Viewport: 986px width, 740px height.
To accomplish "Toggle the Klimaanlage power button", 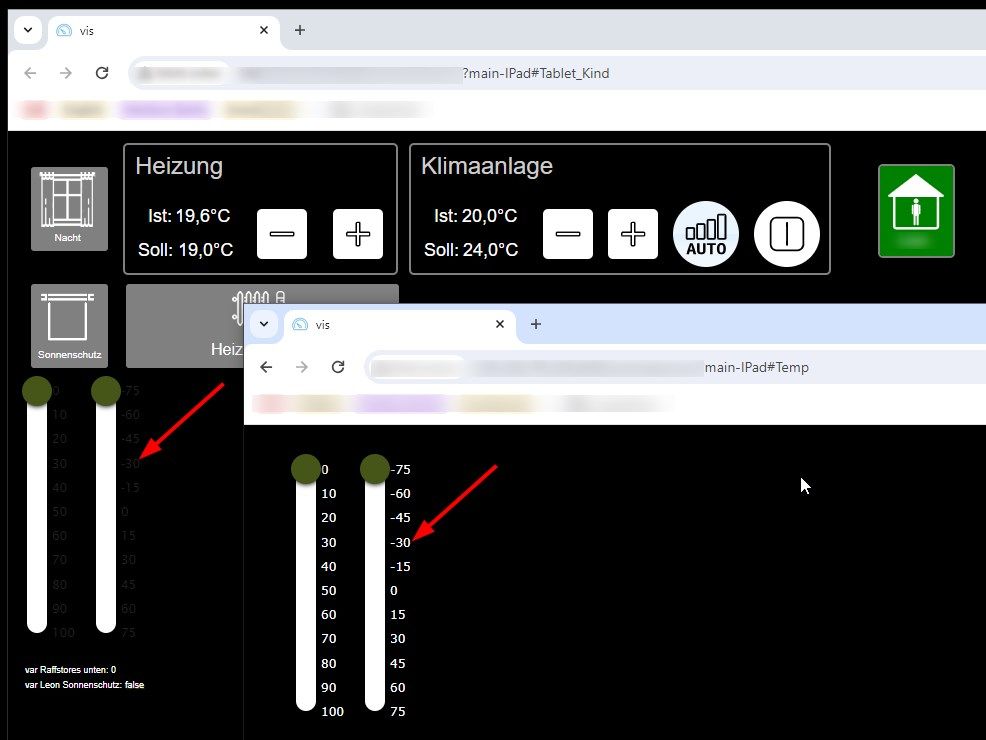I will click(x=786, y=234).
